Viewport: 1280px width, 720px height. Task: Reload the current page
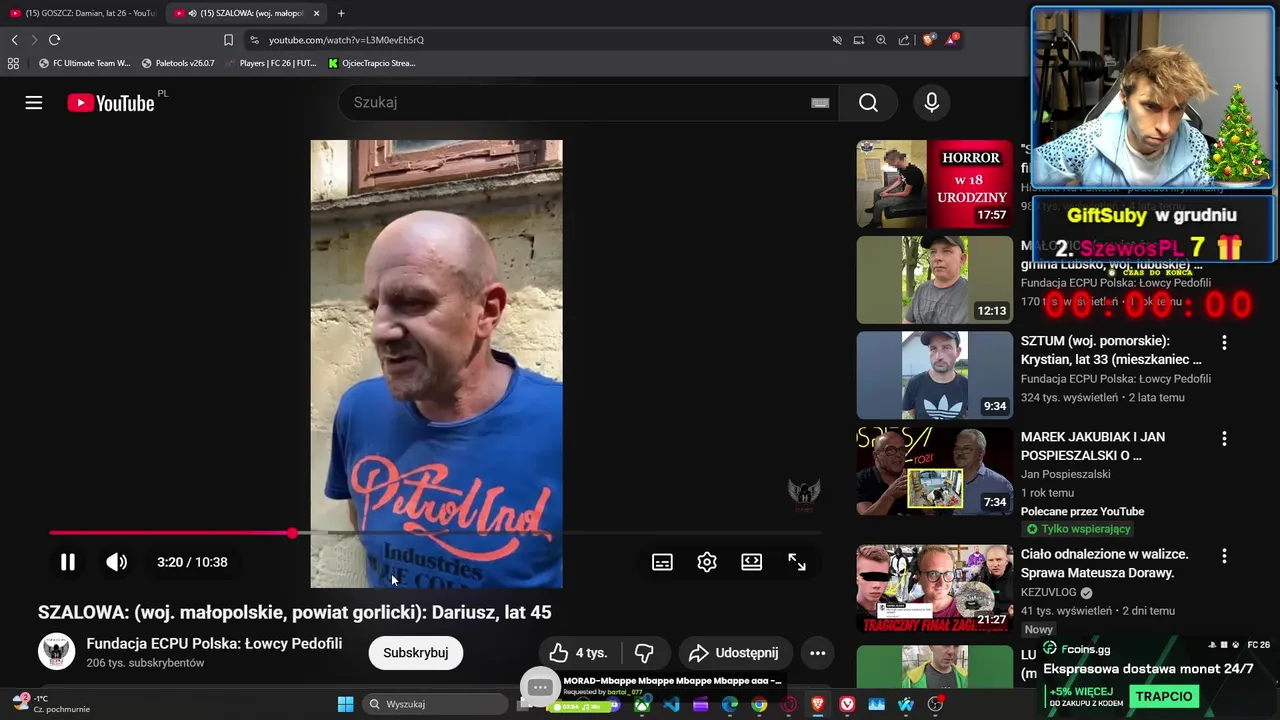[x=54, y=40]
